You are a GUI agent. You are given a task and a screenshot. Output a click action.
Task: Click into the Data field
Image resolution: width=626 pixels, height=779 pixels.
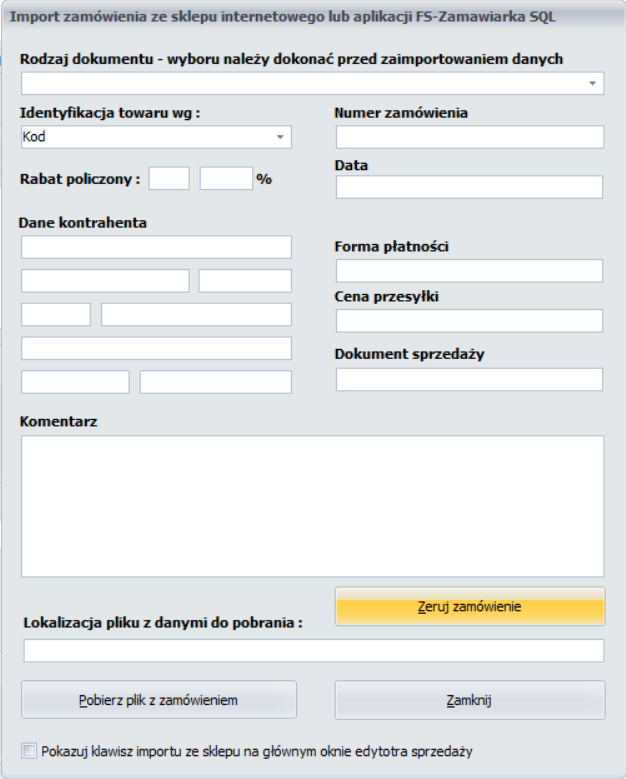click(470, 187)
